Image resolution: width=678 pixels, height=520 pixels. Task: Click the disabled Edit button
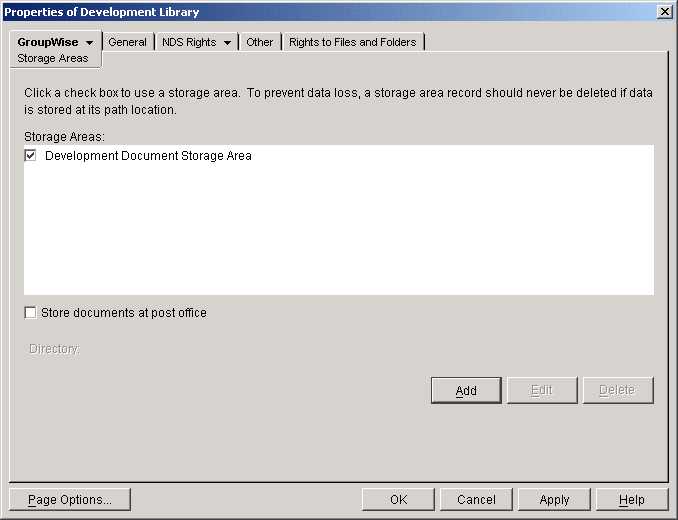point(542,390)
